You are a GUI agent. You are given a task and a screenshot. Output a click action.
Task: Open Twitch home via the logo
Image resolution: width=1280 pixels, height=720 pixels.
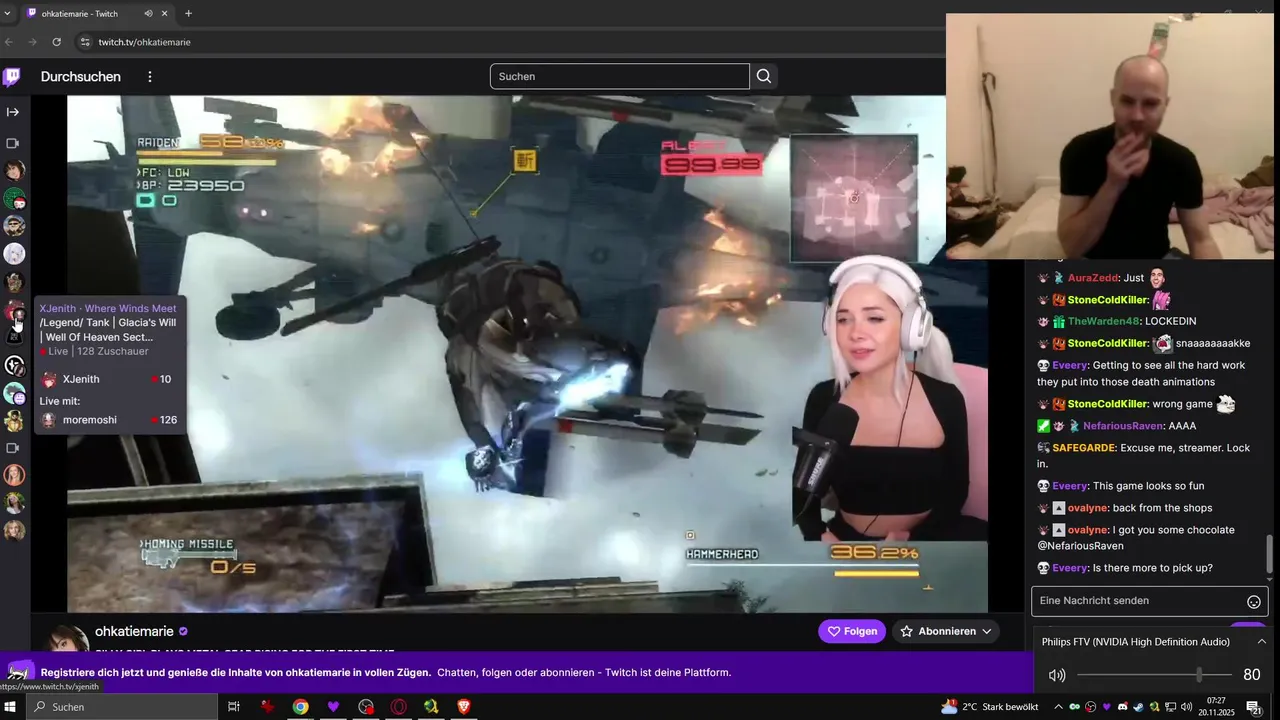(12, 77)
